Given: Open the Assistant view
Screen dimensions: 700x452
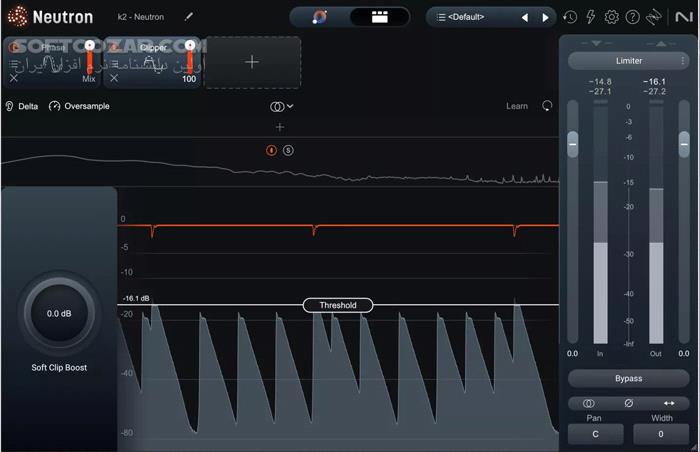Looking at the screenshot, I should point(320,17).
